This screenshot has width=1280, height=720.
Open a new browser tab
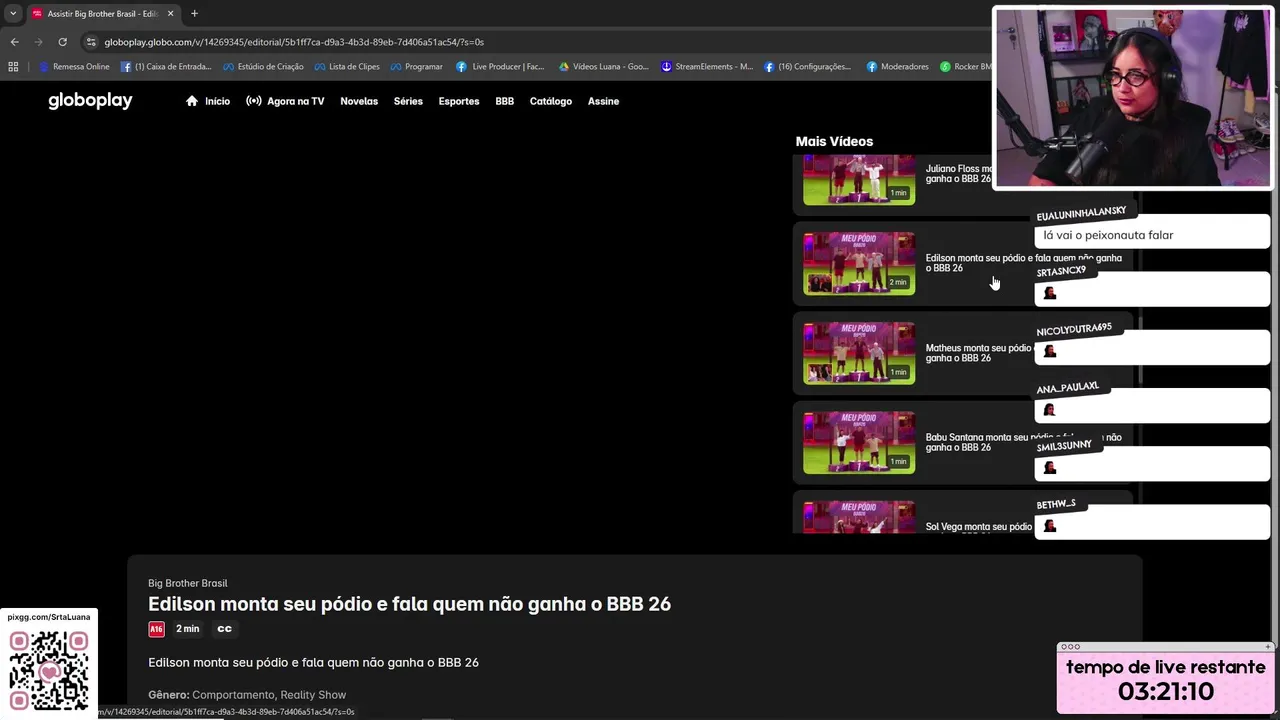pos(194,14)
